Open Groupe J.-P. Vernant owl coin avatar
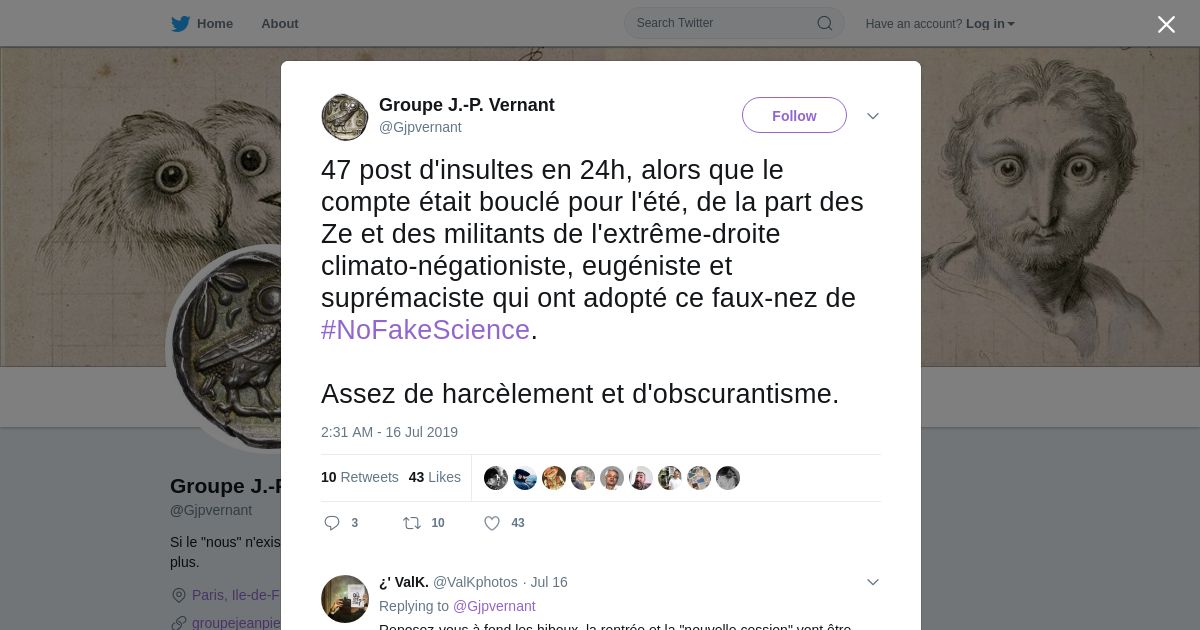1200x630 pixels. (x=345, y=117)
